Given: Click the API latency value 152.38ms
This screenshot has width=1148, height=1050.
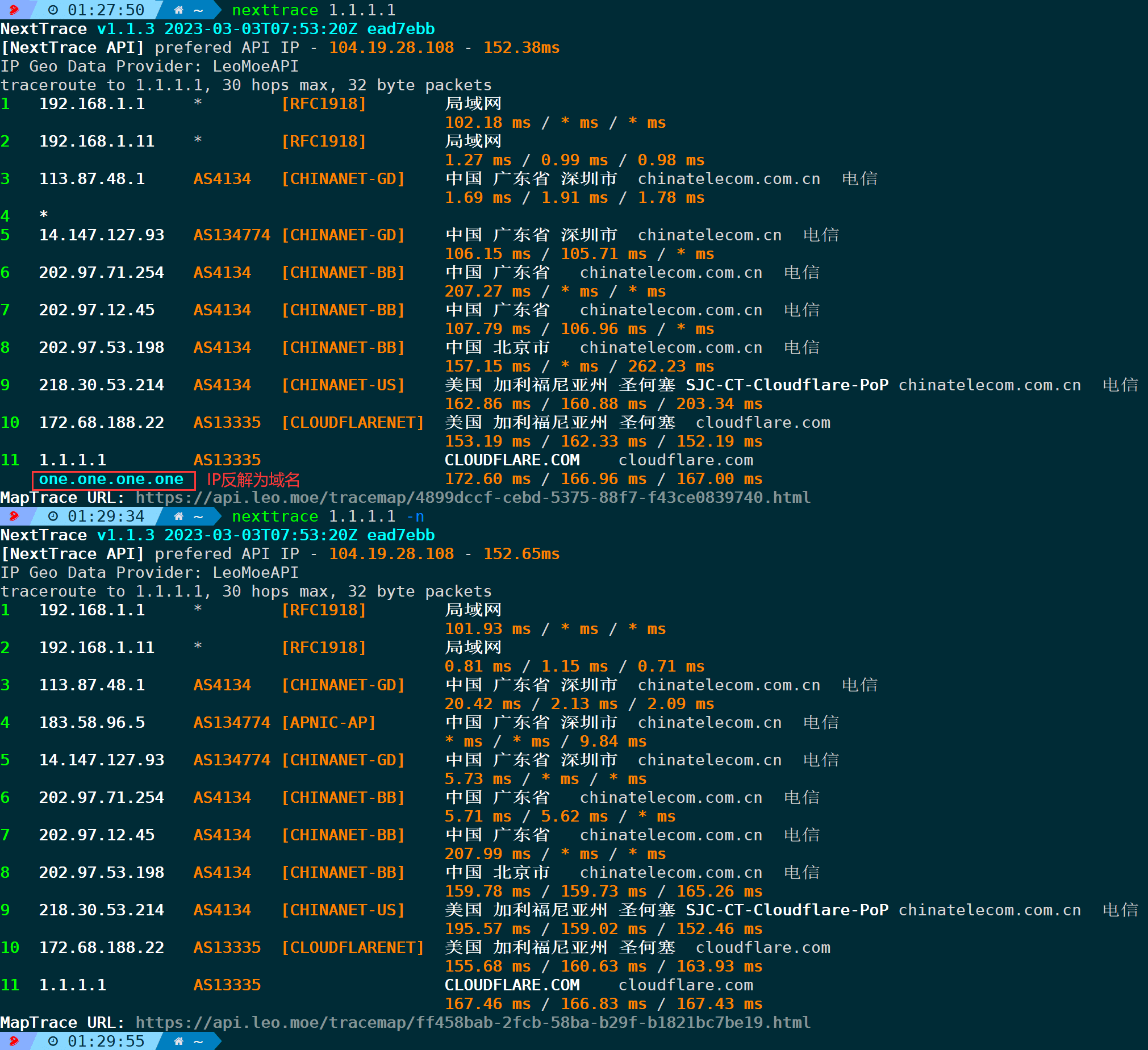Looking at the screenshot, I should click(521, 47).
